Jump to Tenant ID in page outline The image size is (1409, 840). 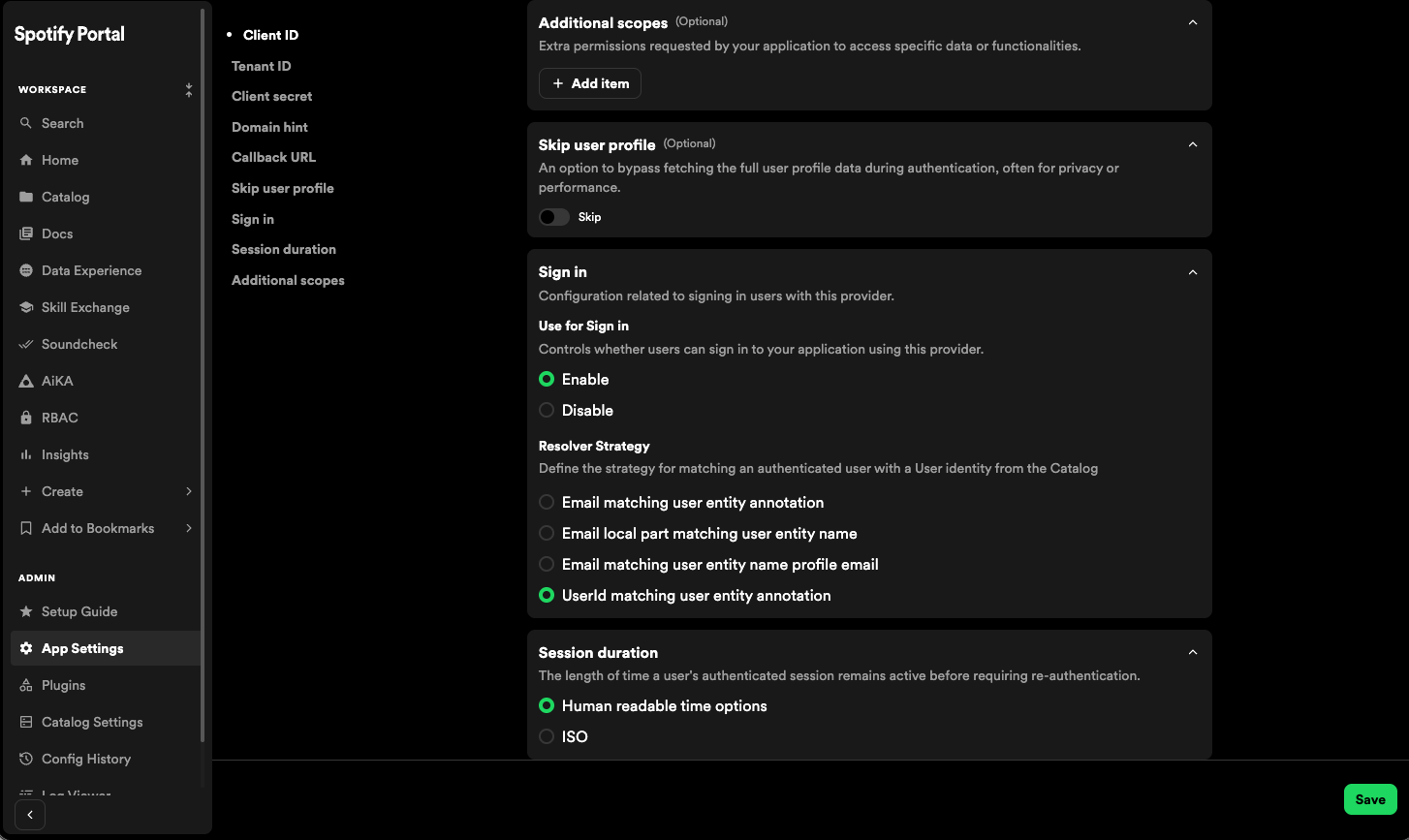(262, 66)
